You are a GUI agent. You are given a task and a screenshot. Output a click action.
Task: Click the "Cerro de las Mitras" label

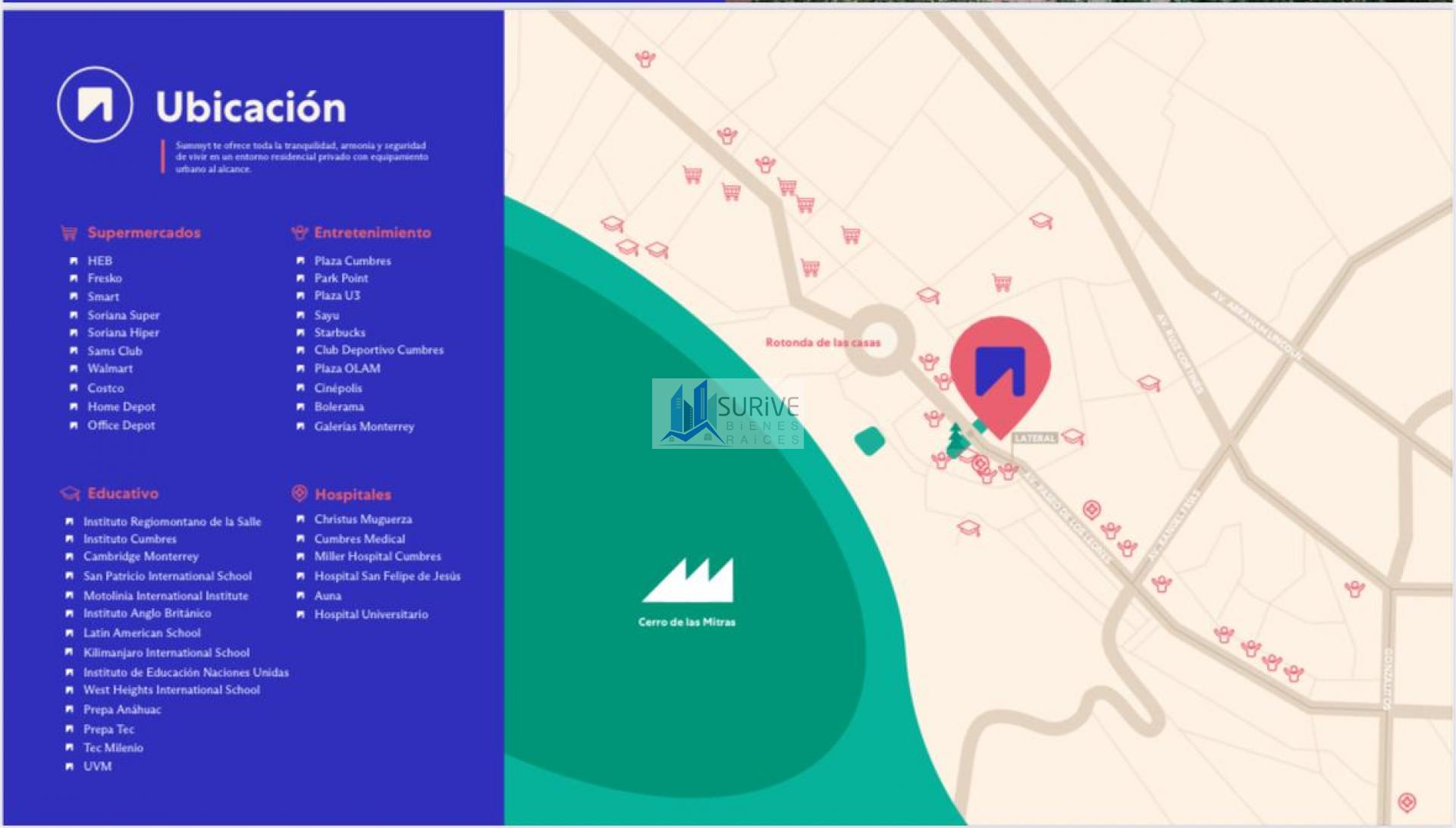pyautogui.click(x=687, y=622)
